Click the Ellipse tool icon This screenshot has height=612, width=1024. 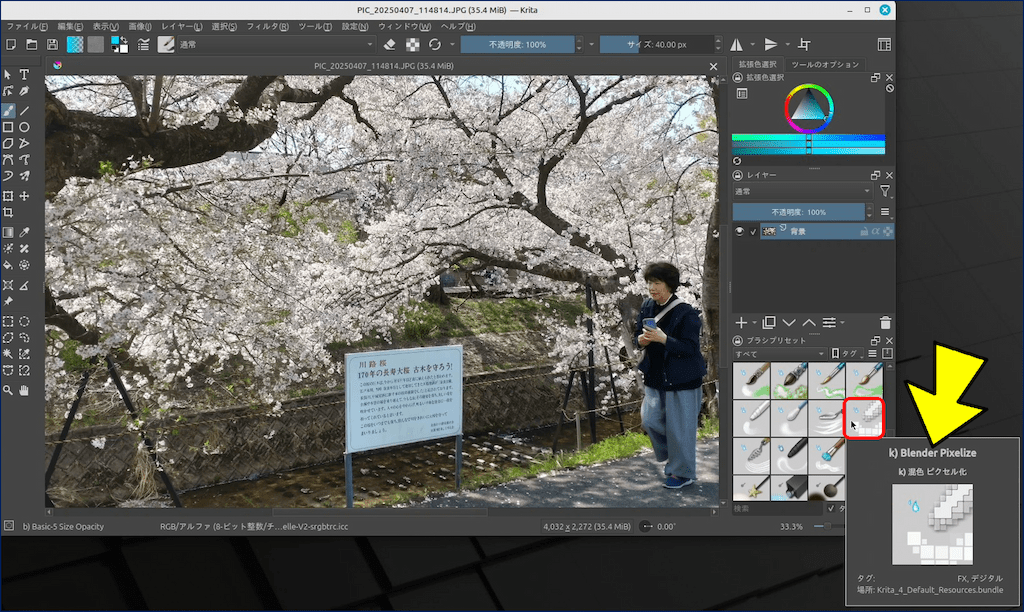(24, 127)
